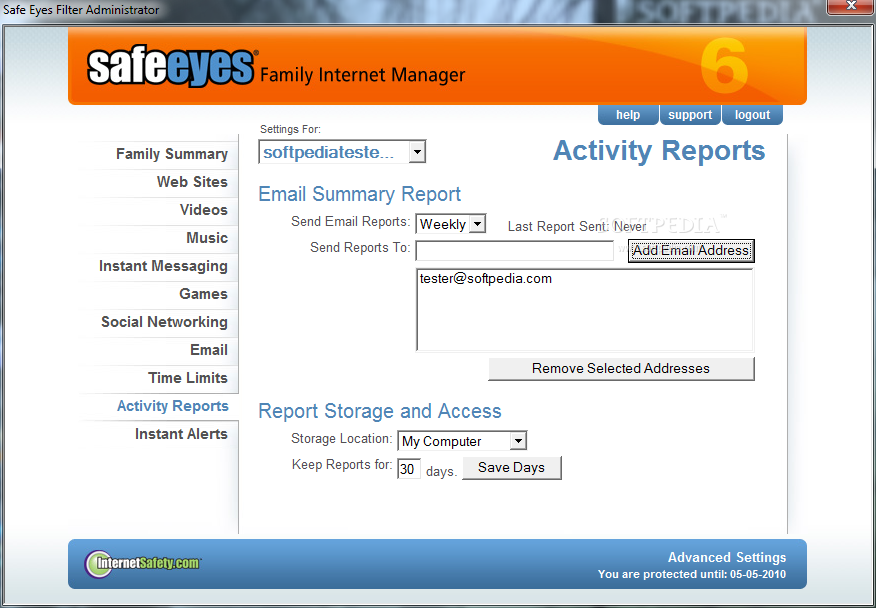Click the help tab

[628, 115]
